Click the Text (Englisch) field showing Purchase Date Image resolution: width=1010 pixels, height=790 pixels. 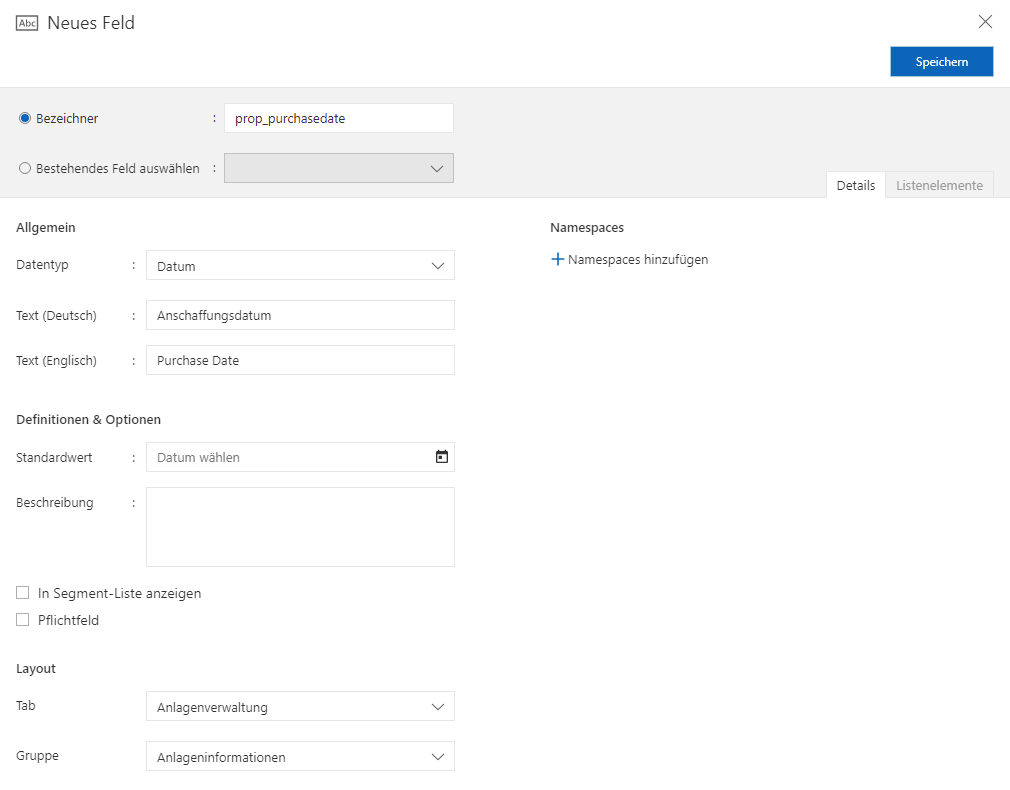(300, 360)
